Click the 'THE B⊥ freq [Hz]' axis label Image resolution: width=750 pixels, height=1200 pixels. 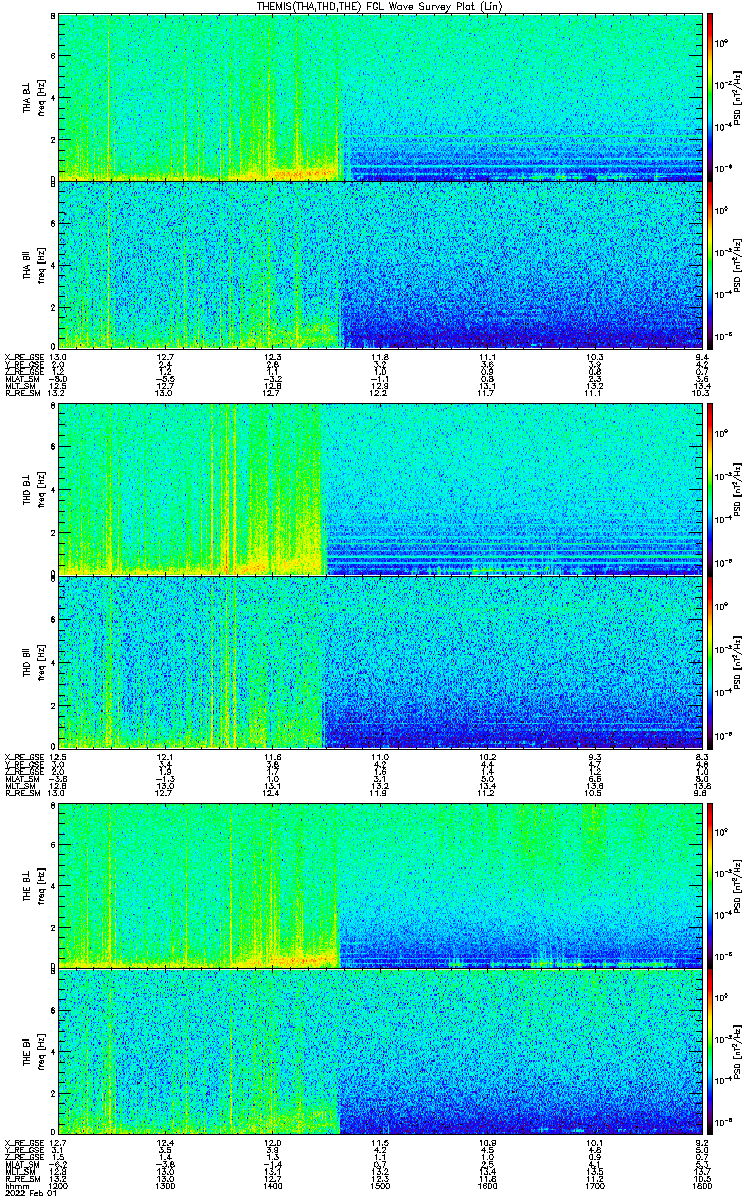[x=35, y=885]
